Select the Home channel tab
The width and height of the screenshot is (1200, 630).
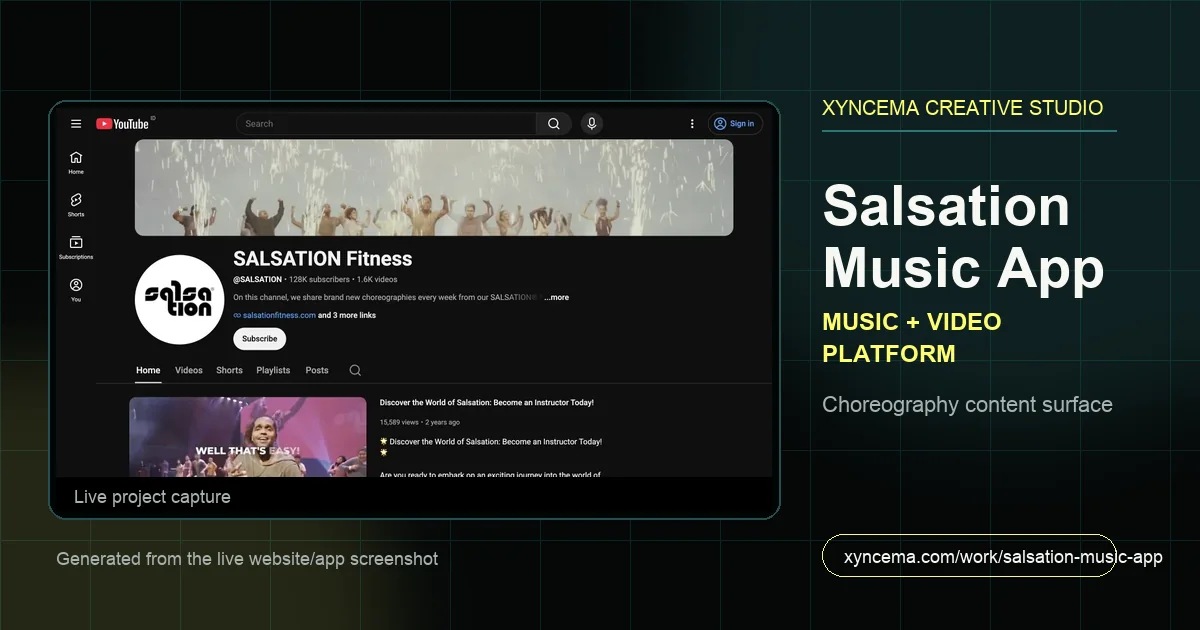[148, 370]
